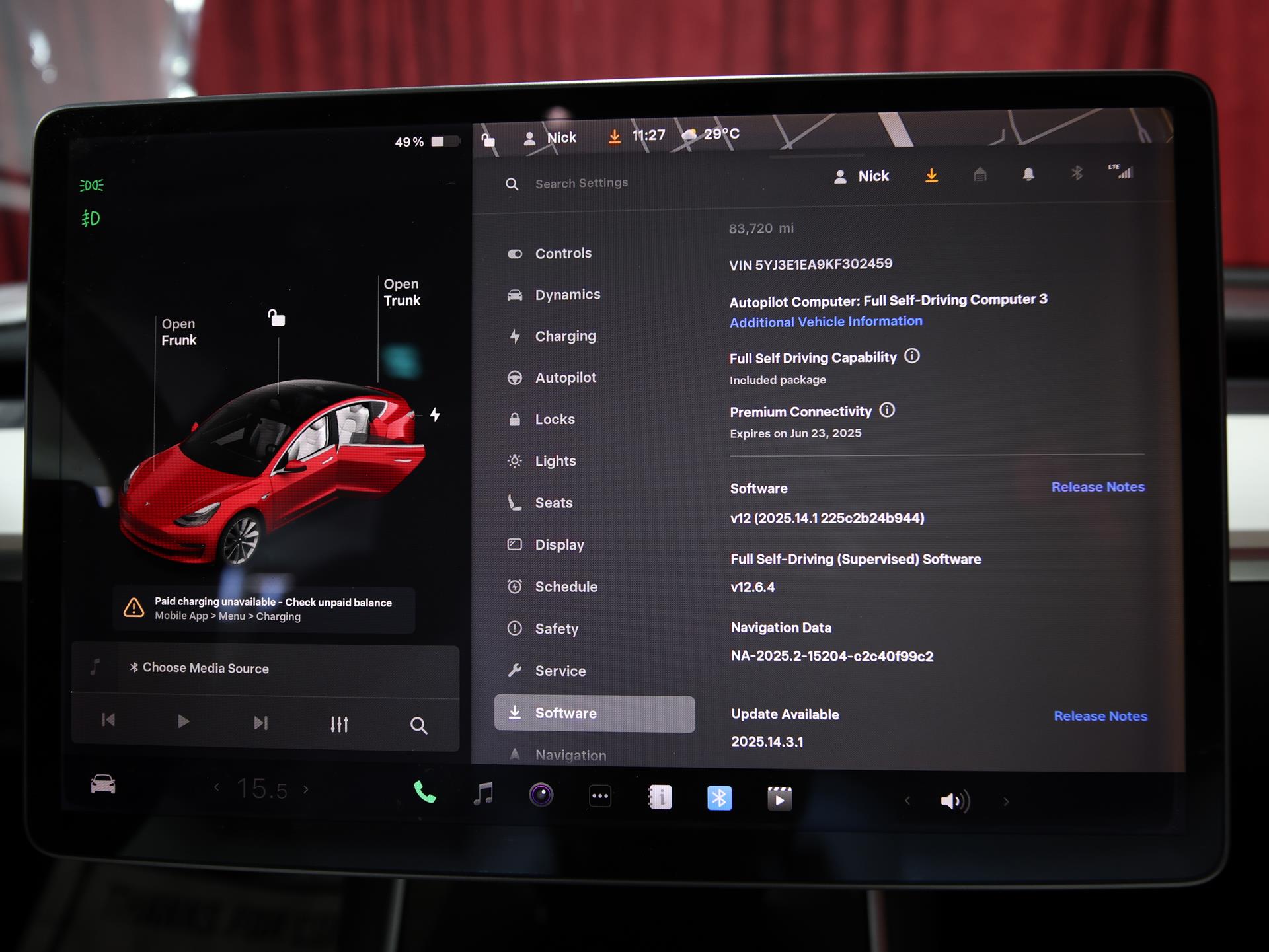Image resolution: width=1269 pixels, height=952 pixels.
Task: Click the Search Settings field
Action: tap(582, 183)
